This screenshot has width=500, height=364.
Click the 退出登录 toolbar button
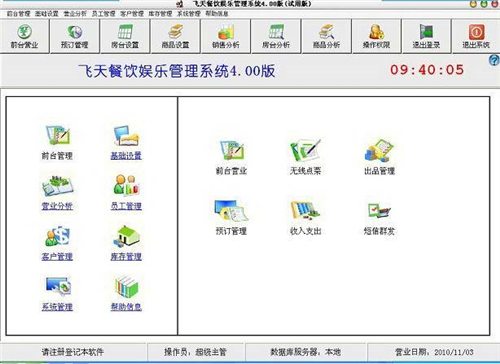click(426, 36)
